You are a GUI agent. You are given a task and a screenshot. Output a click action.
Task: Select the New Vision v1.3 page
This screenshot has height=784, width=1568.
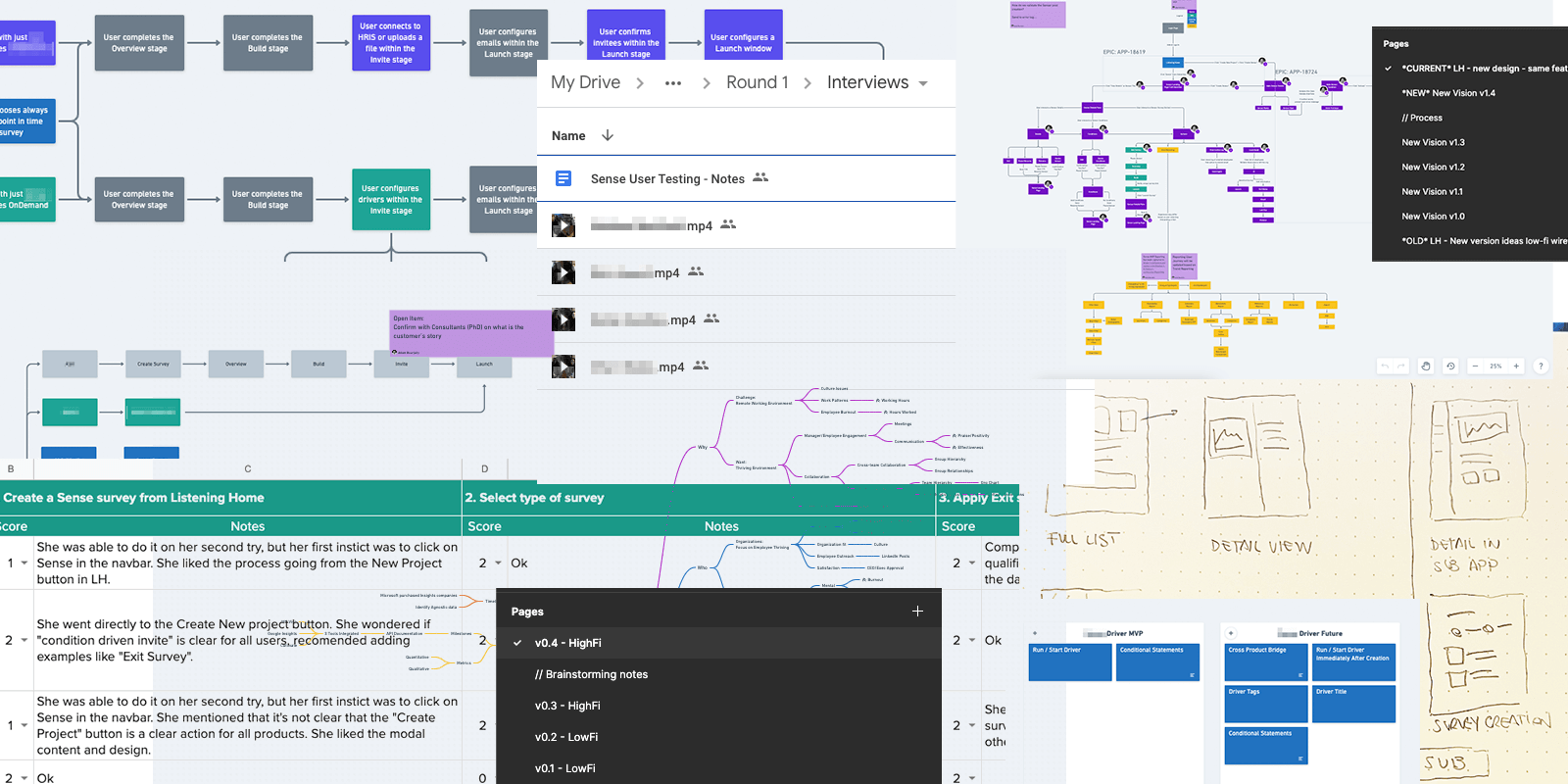[x=1433, y=142]
